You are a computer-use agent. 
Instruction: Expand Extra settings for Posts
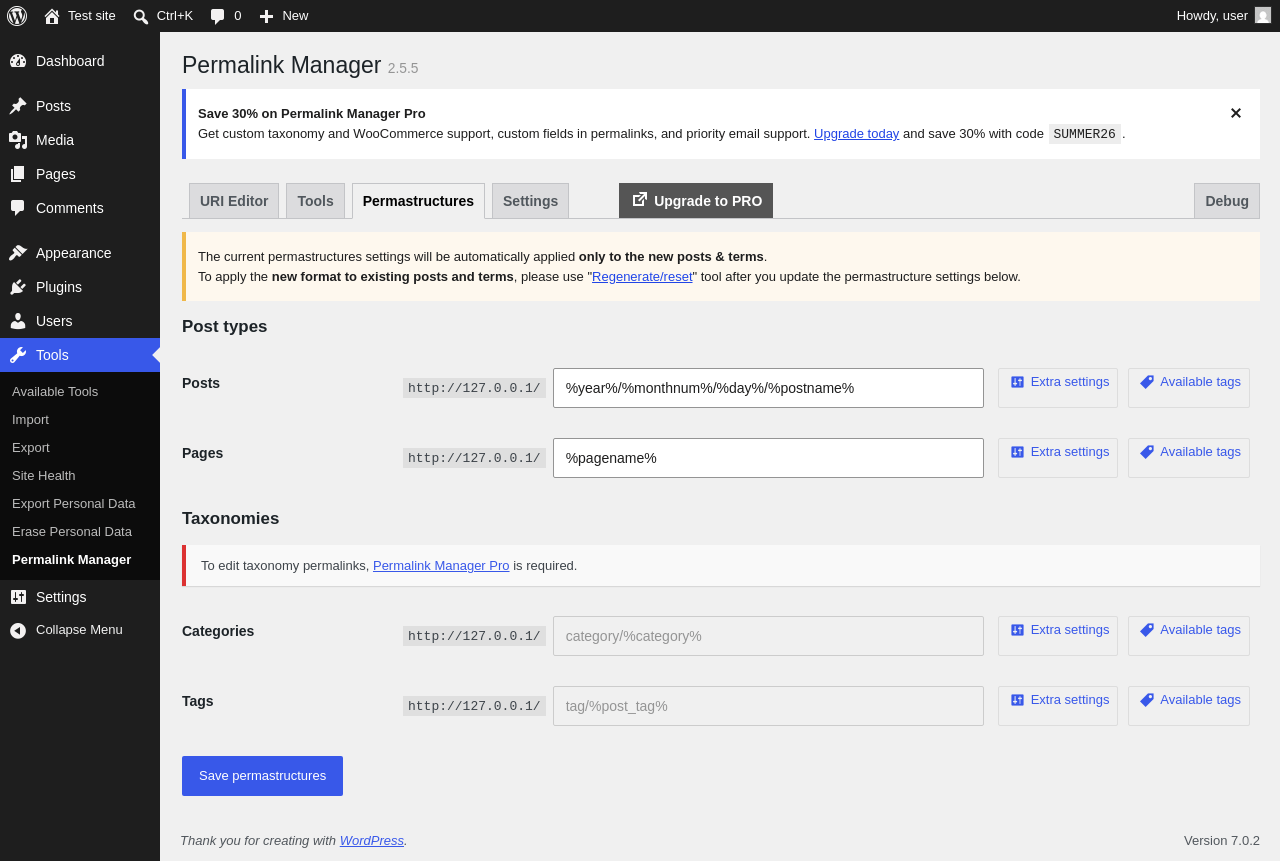pyautogui.click(x=1058, y=388)
